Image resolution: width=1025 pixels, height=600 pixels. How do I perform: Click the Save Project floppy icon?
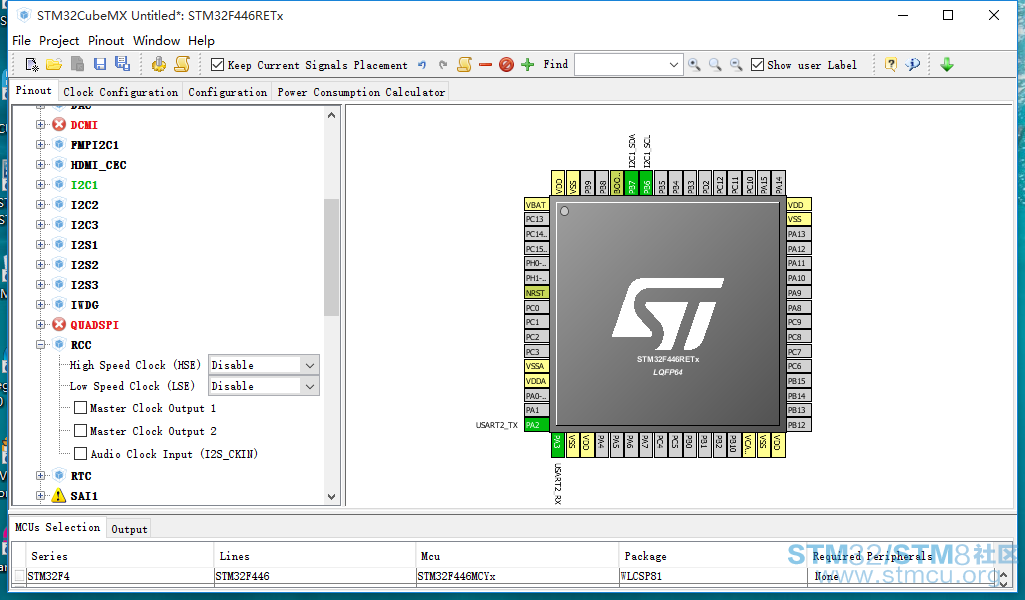click(x=99, y=64)
